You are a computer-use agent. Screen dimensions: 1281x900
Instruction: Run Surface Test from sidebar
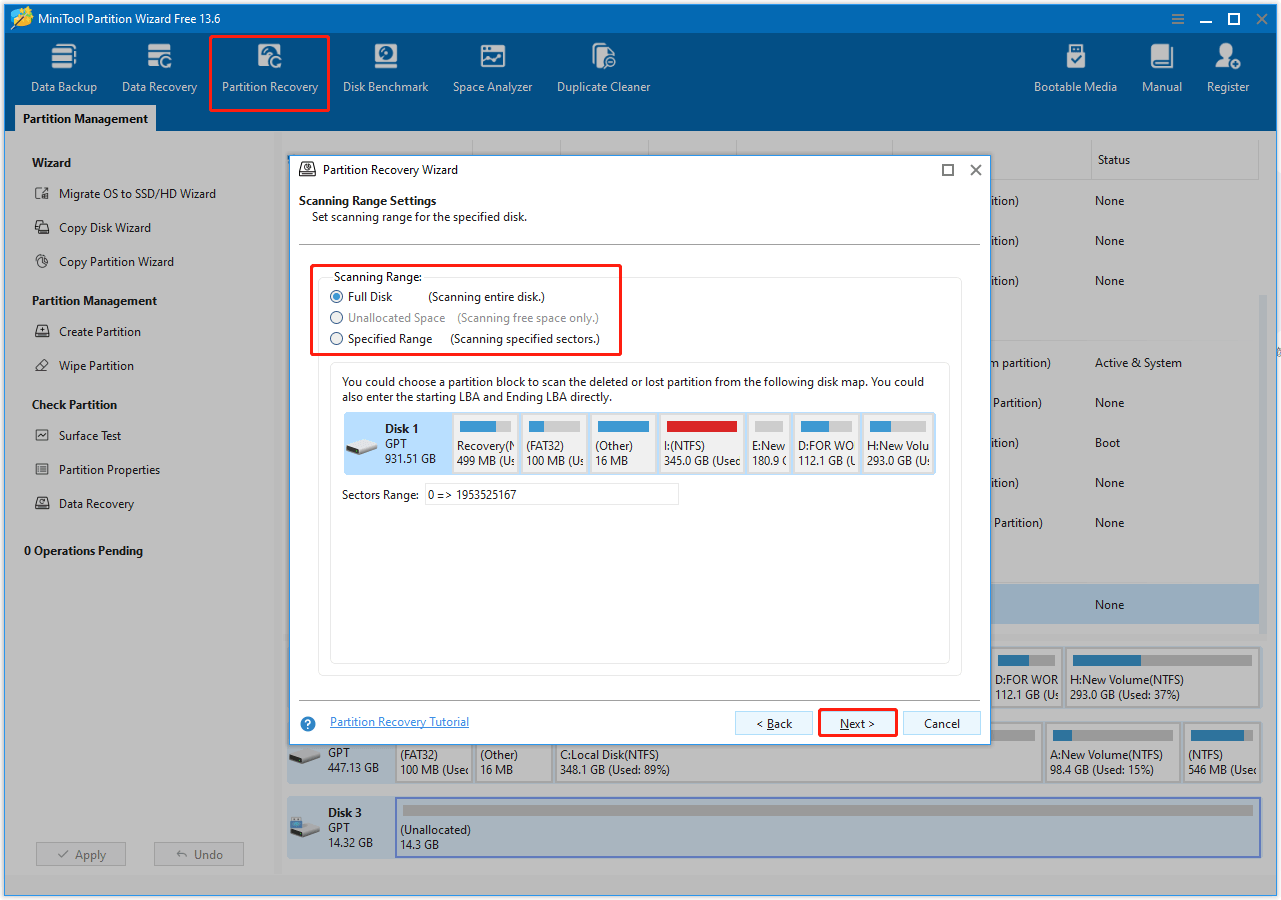[79, 436]
